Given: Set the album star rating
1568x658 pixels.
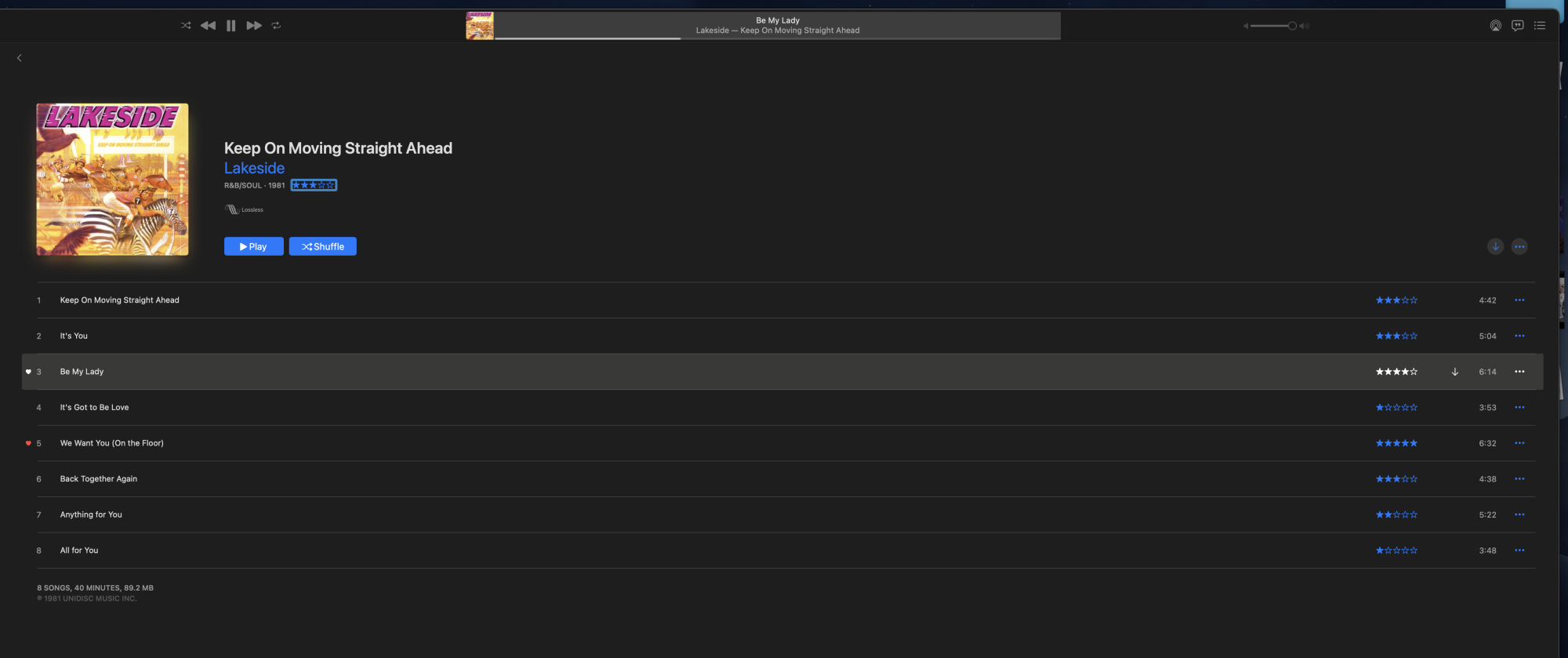Looking at the screenshot, I should [x=314, y=185].
